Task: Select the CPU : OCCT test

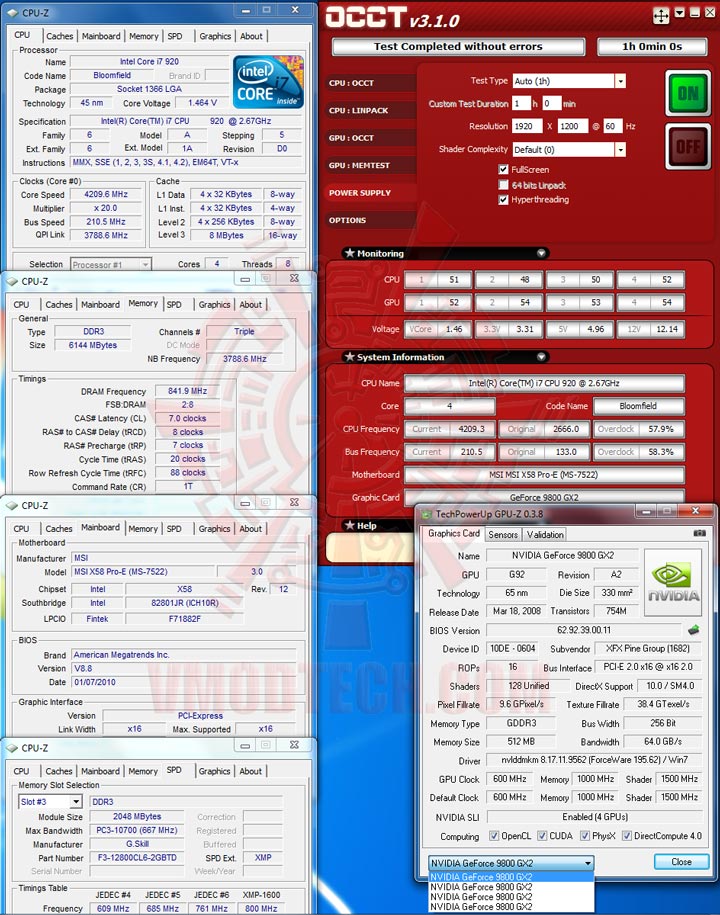Action: click(371, 83)
